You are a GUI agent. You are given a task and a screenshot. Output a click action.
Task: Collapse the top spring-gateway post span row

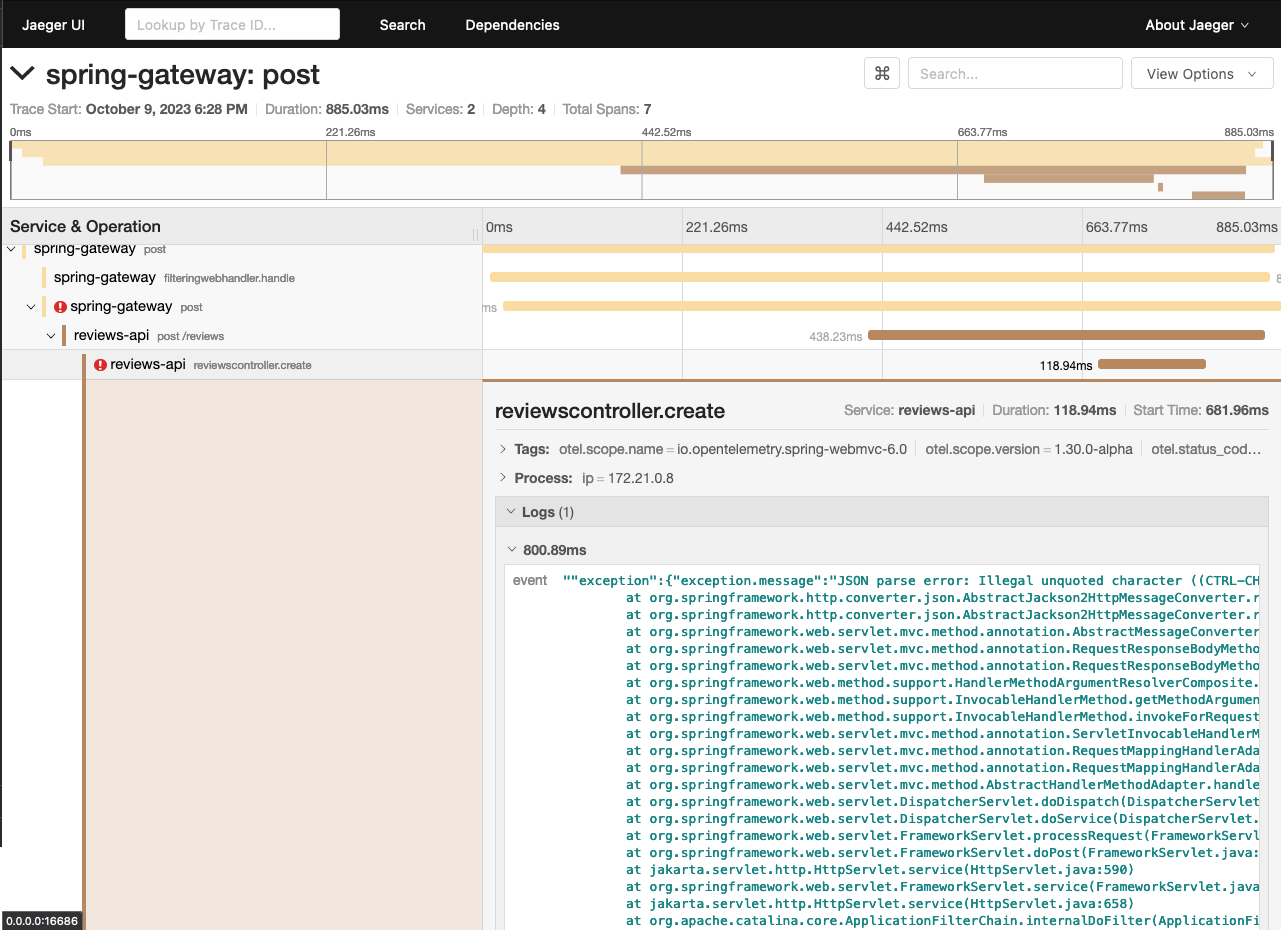11,249
